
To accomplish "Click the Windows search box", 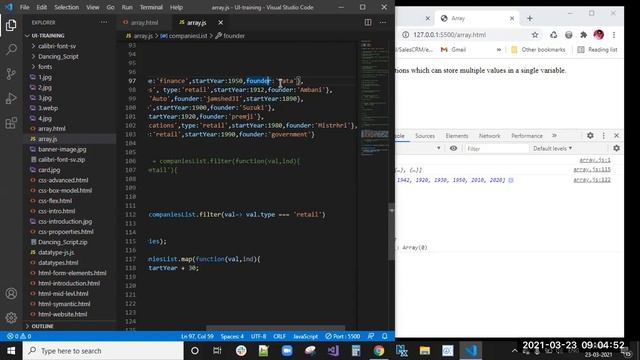I will pyautogui.click(x=103, y=351).
